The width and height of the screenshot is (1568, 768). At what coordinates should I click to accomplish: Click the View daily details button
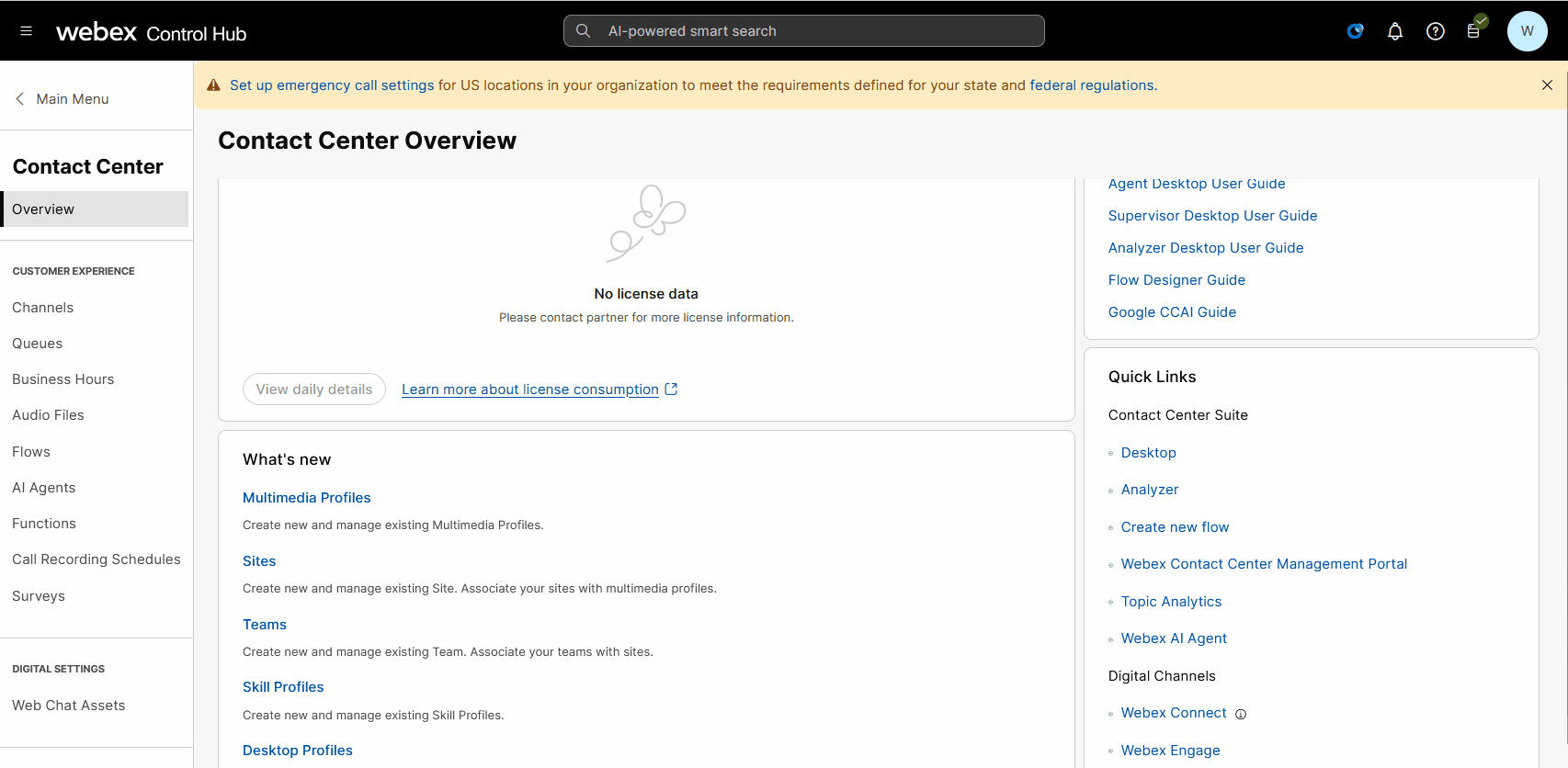coord(314,390)
